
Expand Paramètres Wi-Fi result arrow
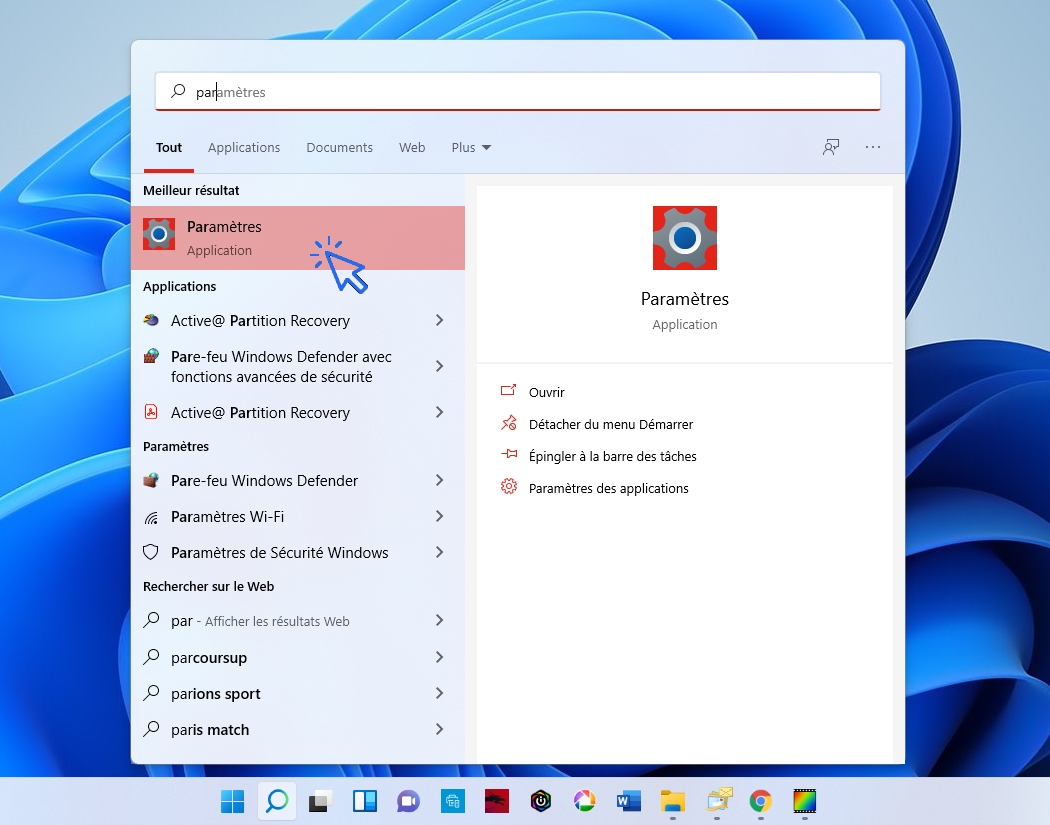439,517
